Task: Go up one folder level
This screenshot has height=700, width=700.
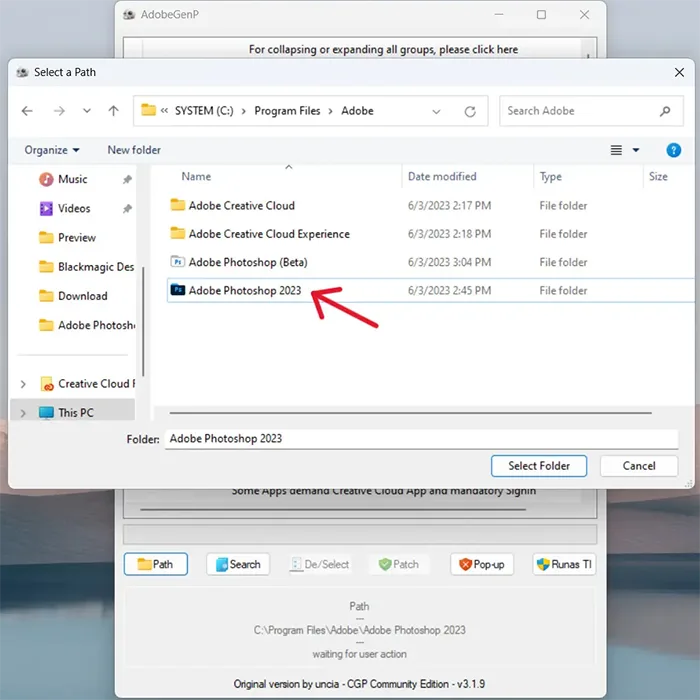Action: (113, 111)
